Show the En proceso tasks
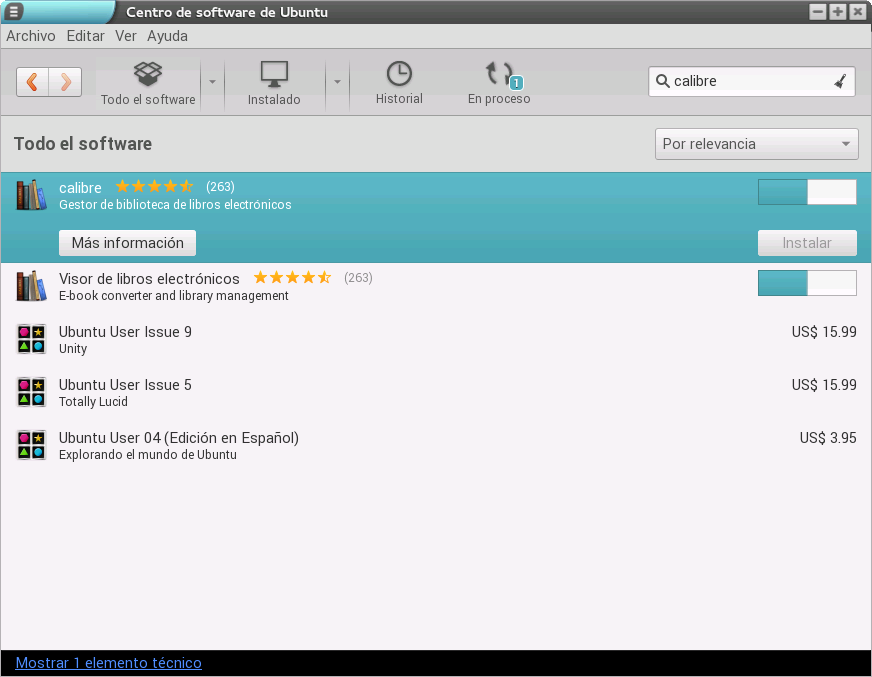The image size is (872, 677). pyautogui.click(x=499, y=82)
